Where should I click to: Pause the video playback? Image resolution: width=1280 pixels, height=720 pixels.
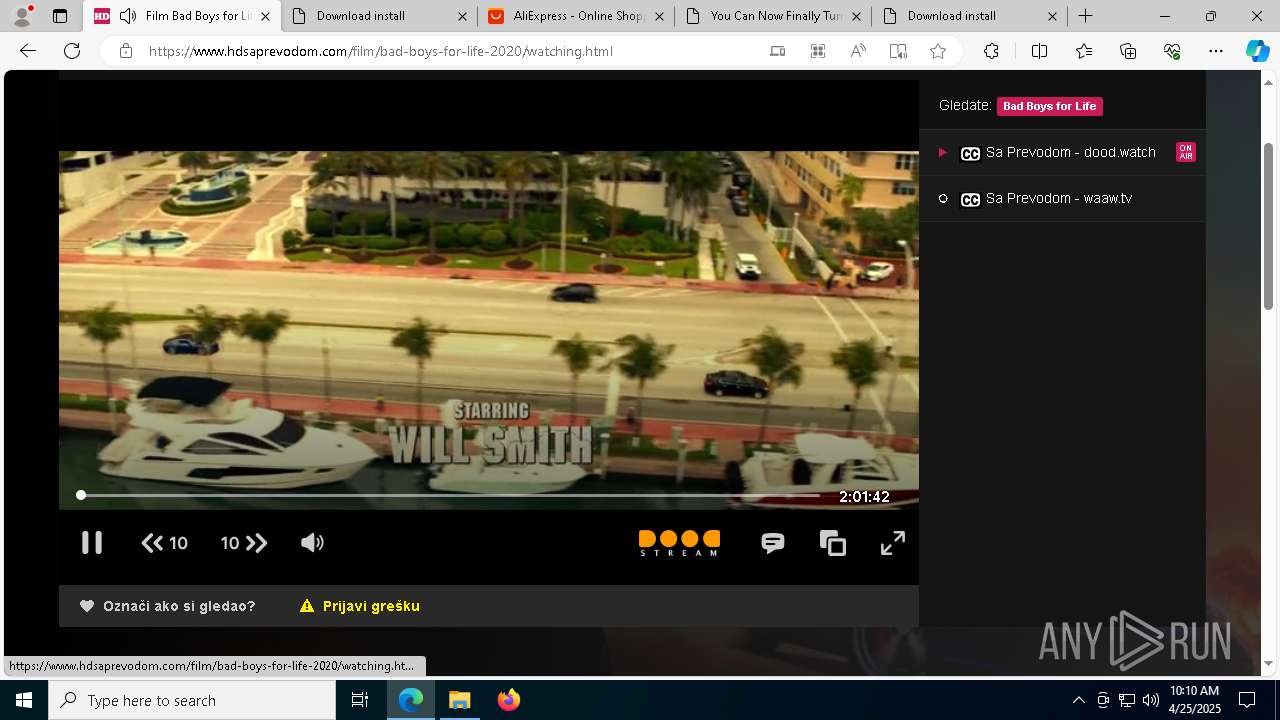[92, 543]
